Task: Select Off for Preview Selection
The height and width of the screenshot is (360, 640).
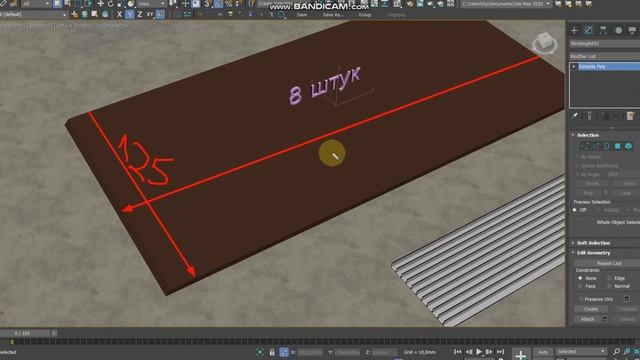Action: pyautogui.click(x=575, y=210)
